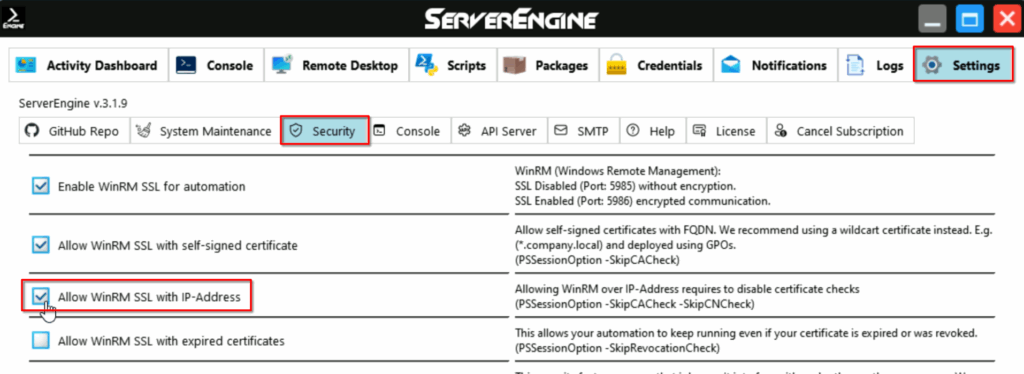Click the License certificate icon

(x=699, y=131)
